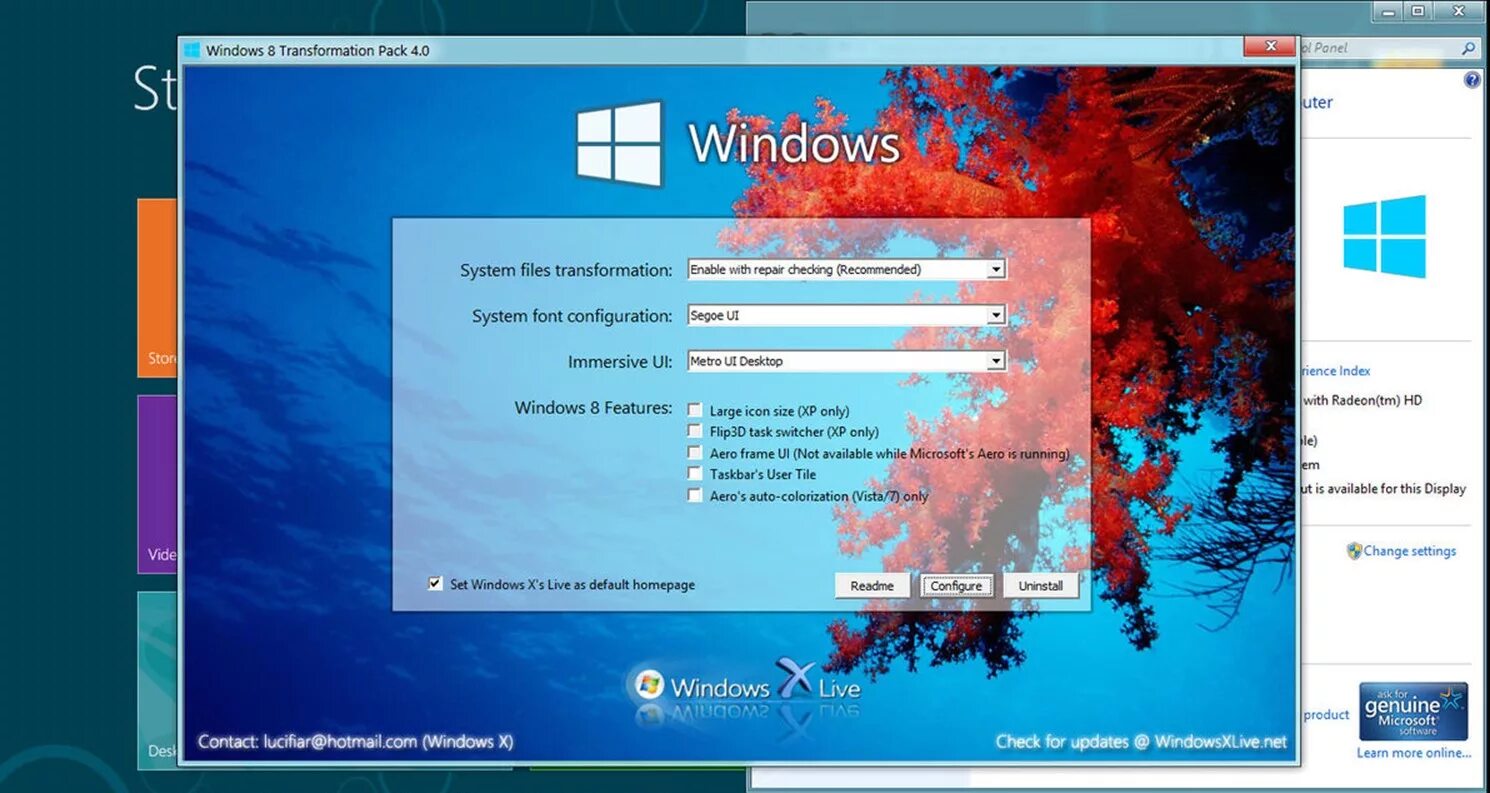Screen dimensions: 1490x793
Task: Click the title bar Windows 8 Transformation Pack icon
Action: [x=192, y=50]
